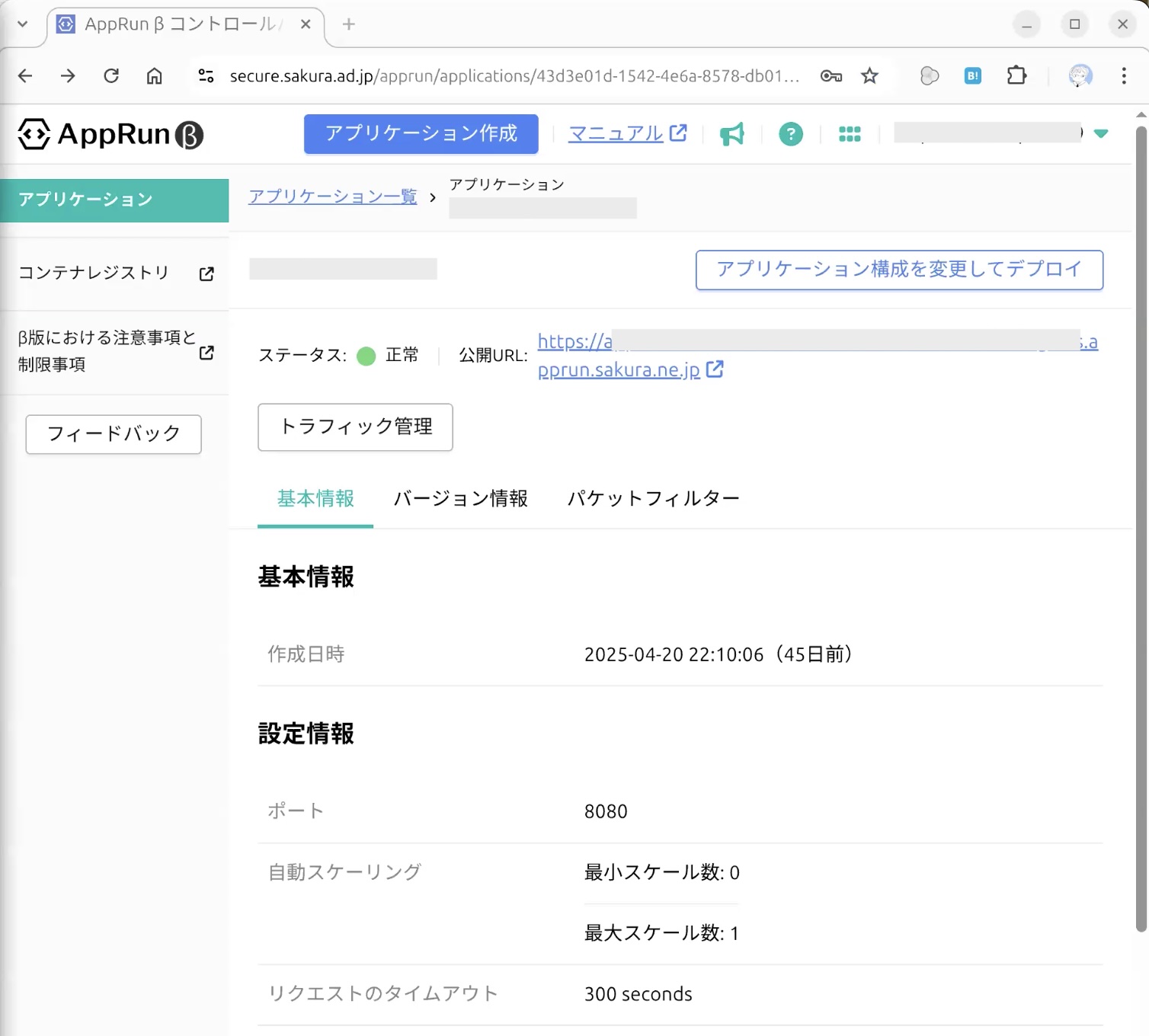This screenshot has width=1149, height=1036.
Task: Click the 最小スケール数: 0 value
Action: point(661,873)
